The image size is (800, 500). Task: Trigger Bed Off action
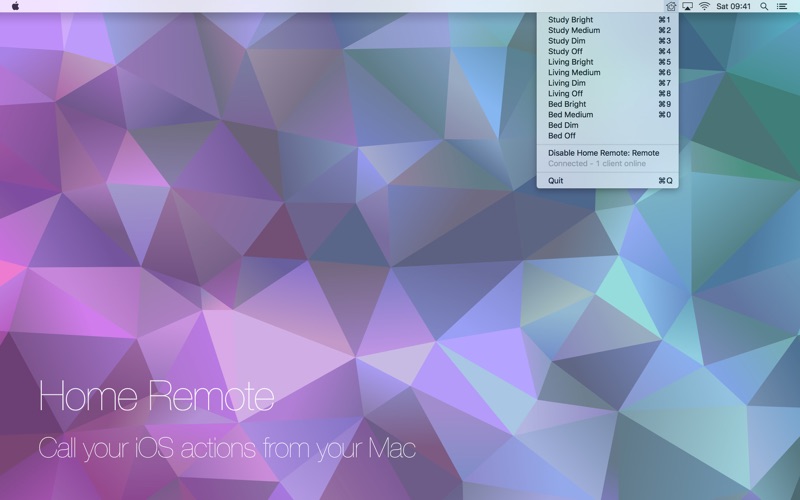tap(608, 136)
